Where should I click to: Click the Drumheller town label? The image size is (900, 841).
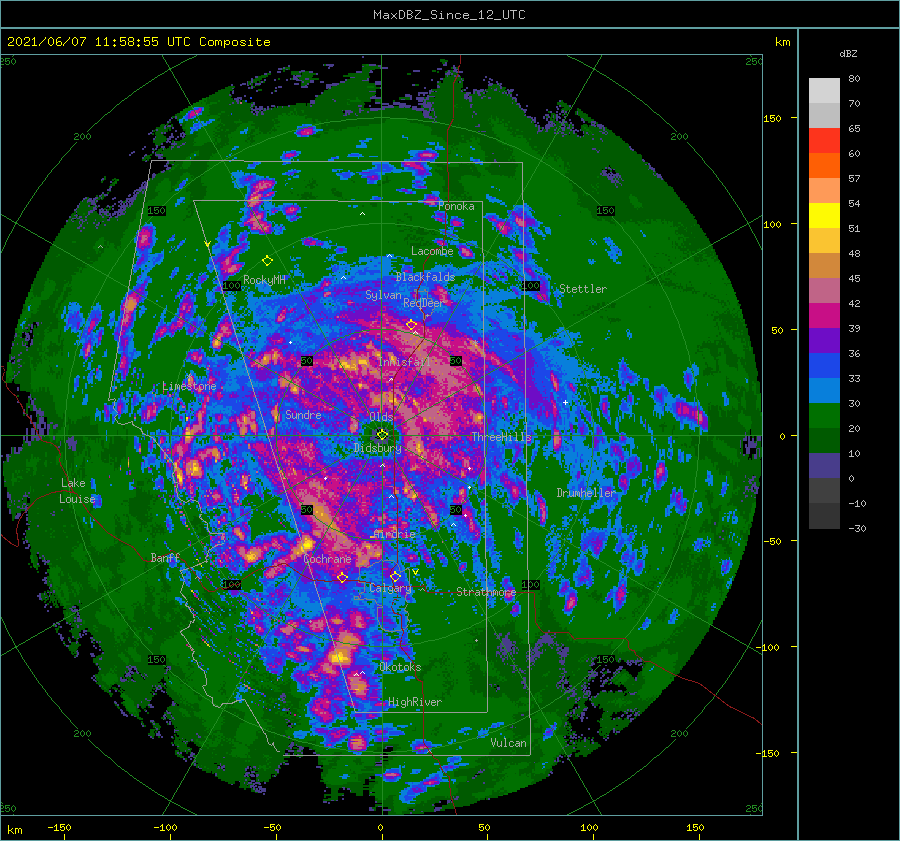585,493
